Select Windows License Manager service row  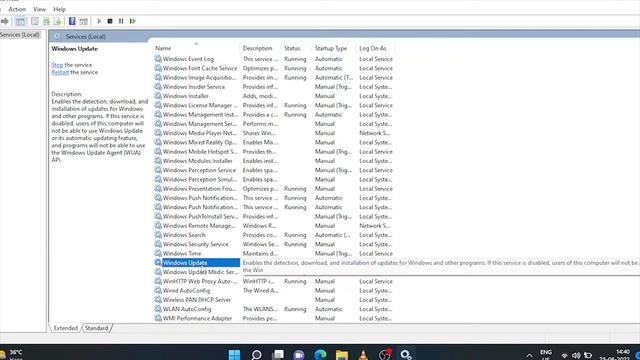click(x=273, y=105)
